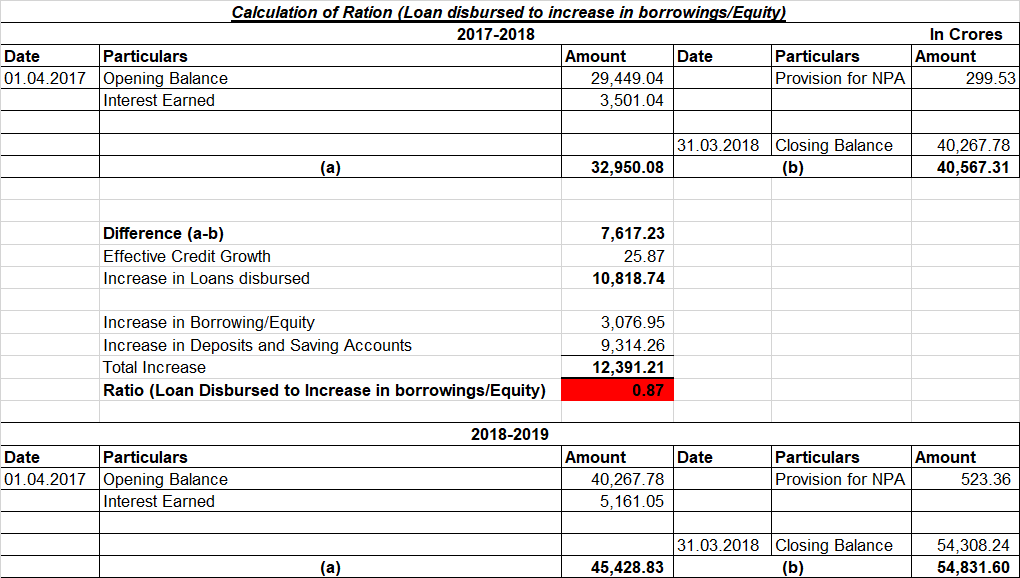This screenshot has width=1020, height=578.
Task: Select the Closing Balance value 54,308.24
Action: (965, 545)
